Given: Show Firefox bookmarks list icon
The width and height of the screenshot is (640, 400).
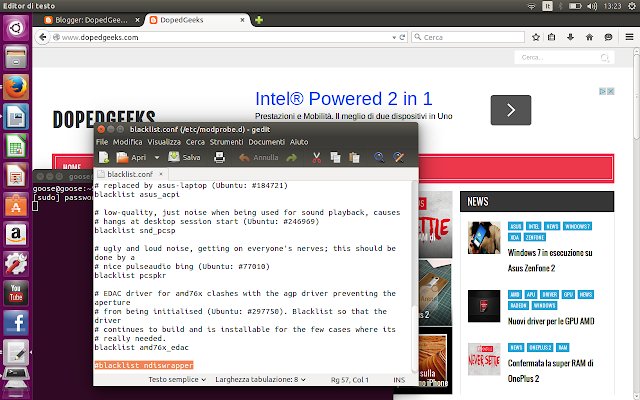Looking at the screenshot, I should tap(551, 37).
